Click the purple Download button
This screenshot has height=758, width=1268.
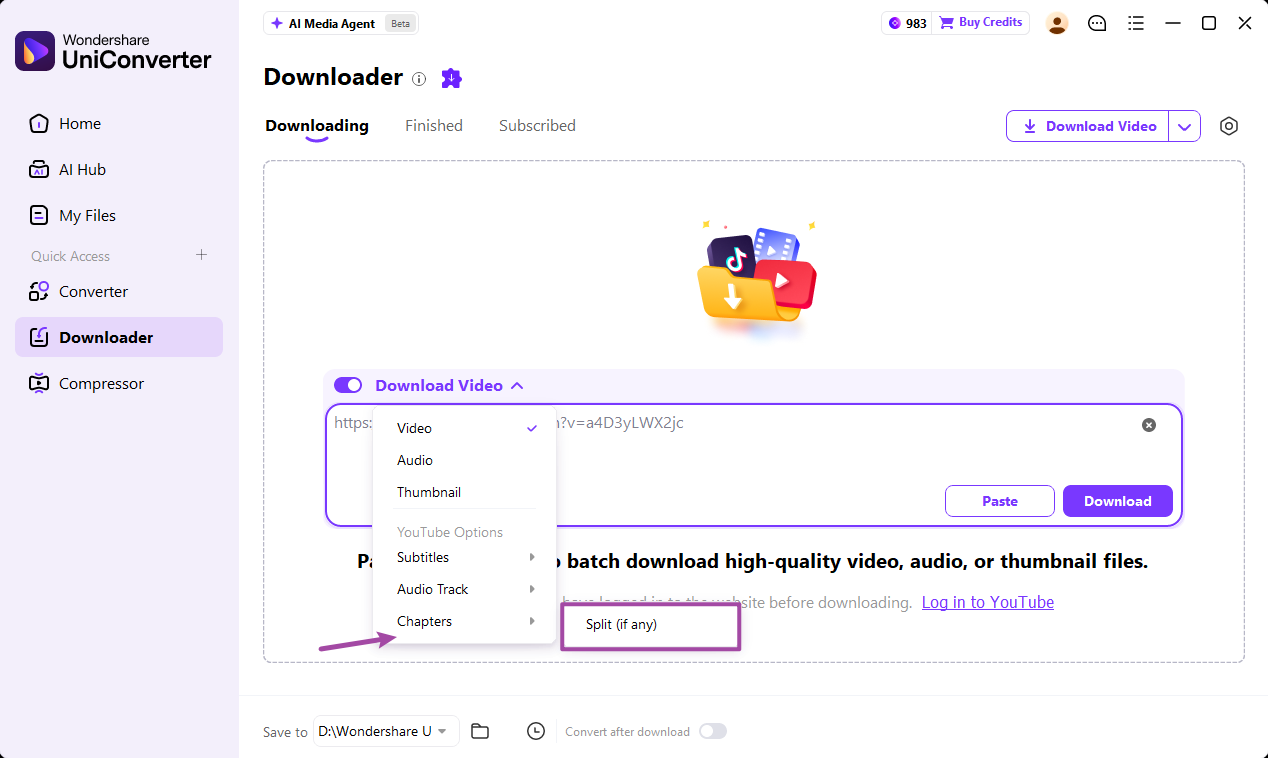click(x=1118, y=501)
